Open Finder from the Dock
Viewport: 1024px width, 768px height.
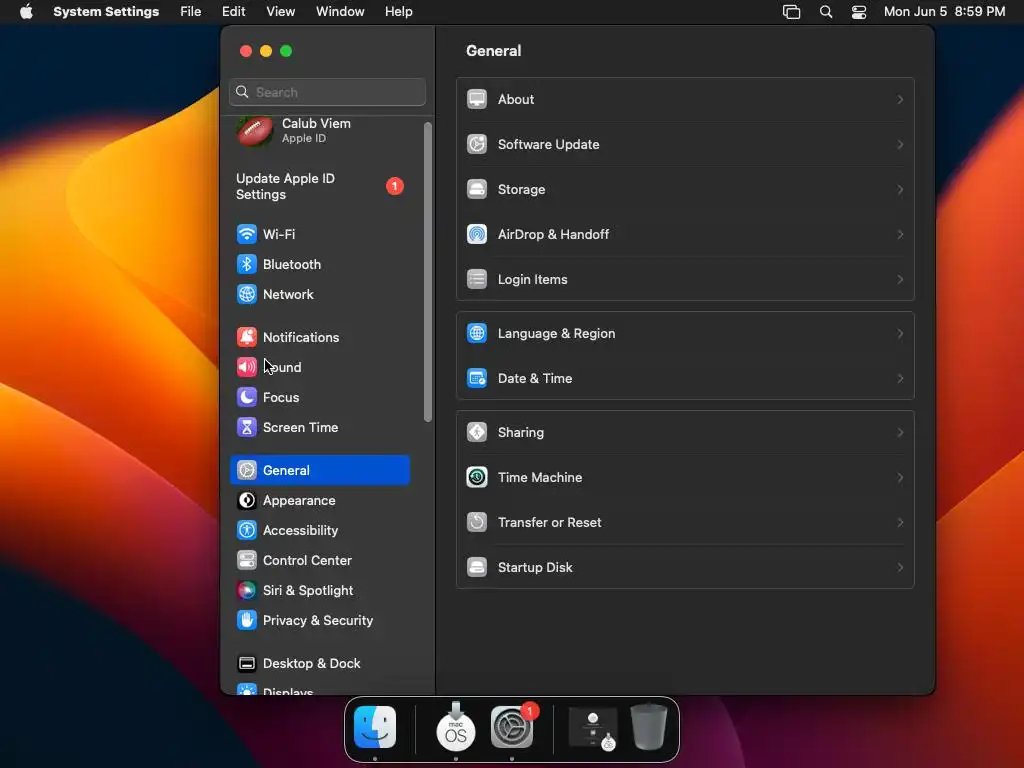375,727
